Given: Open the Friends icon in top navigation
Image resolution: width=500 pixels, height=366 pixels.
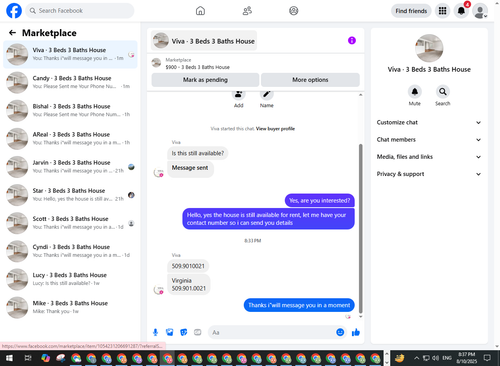Looking at the screenshot, I should tap(247, 11).
